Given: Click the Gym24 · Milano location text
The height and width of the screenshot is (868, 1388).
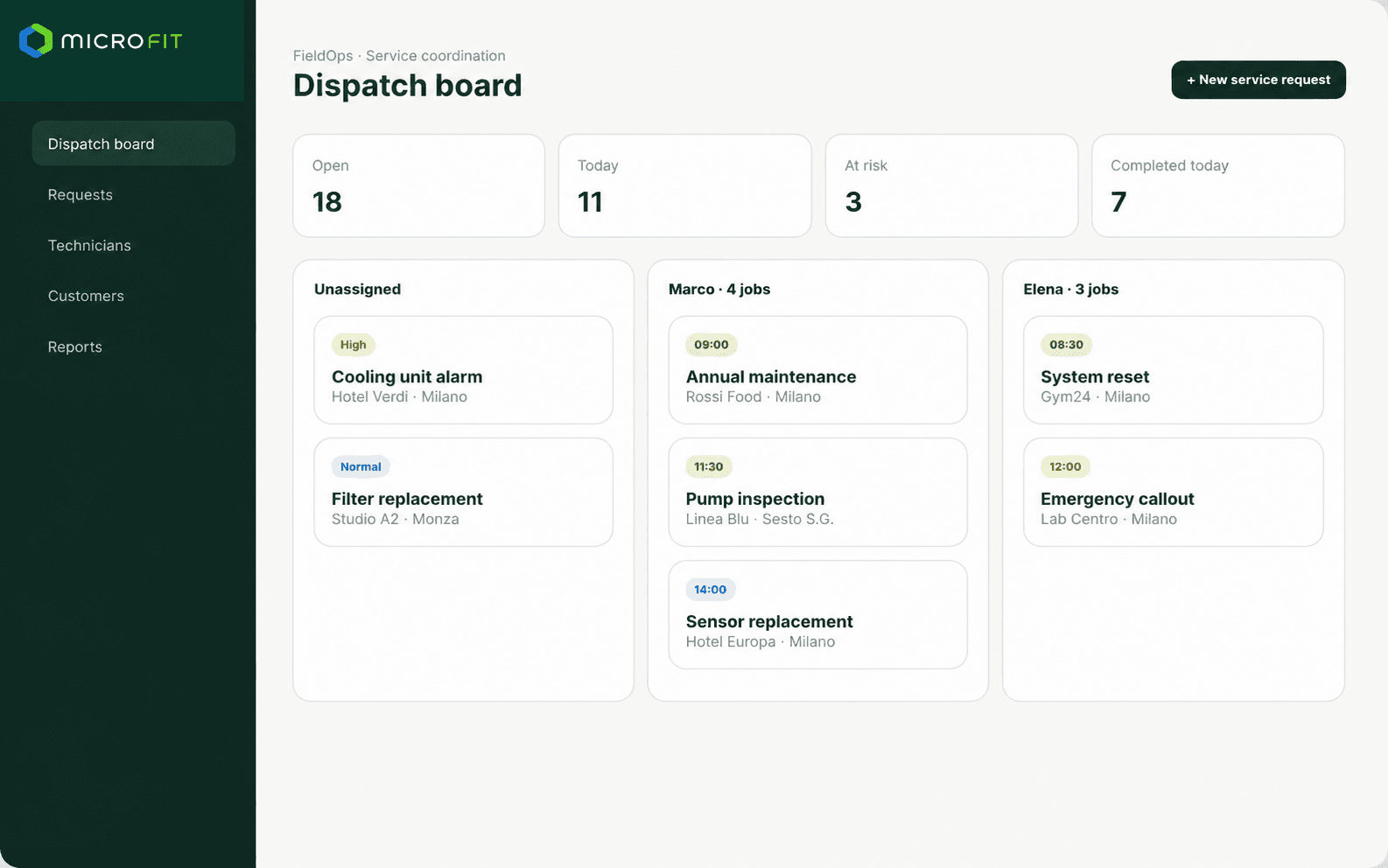Looking at the screenshot, I should [1096, 397].
